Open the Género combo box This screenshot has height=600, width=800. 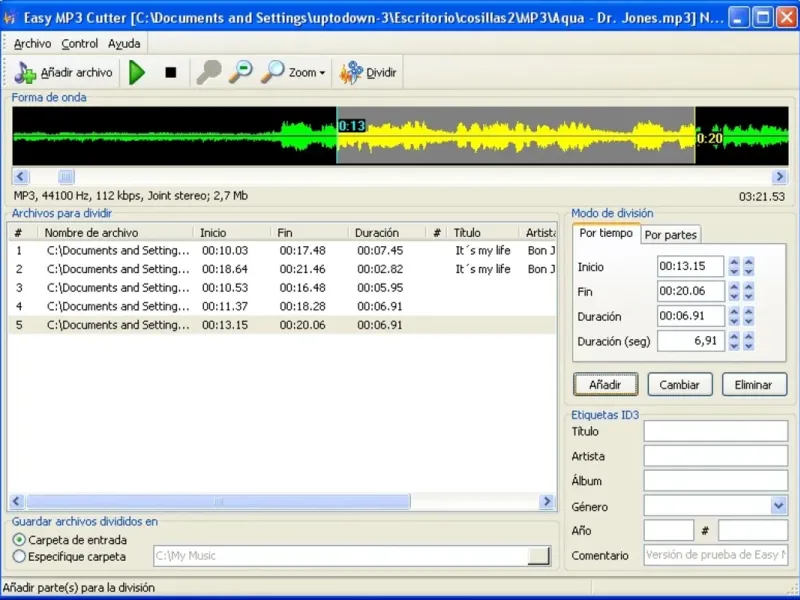coord(779,506)
